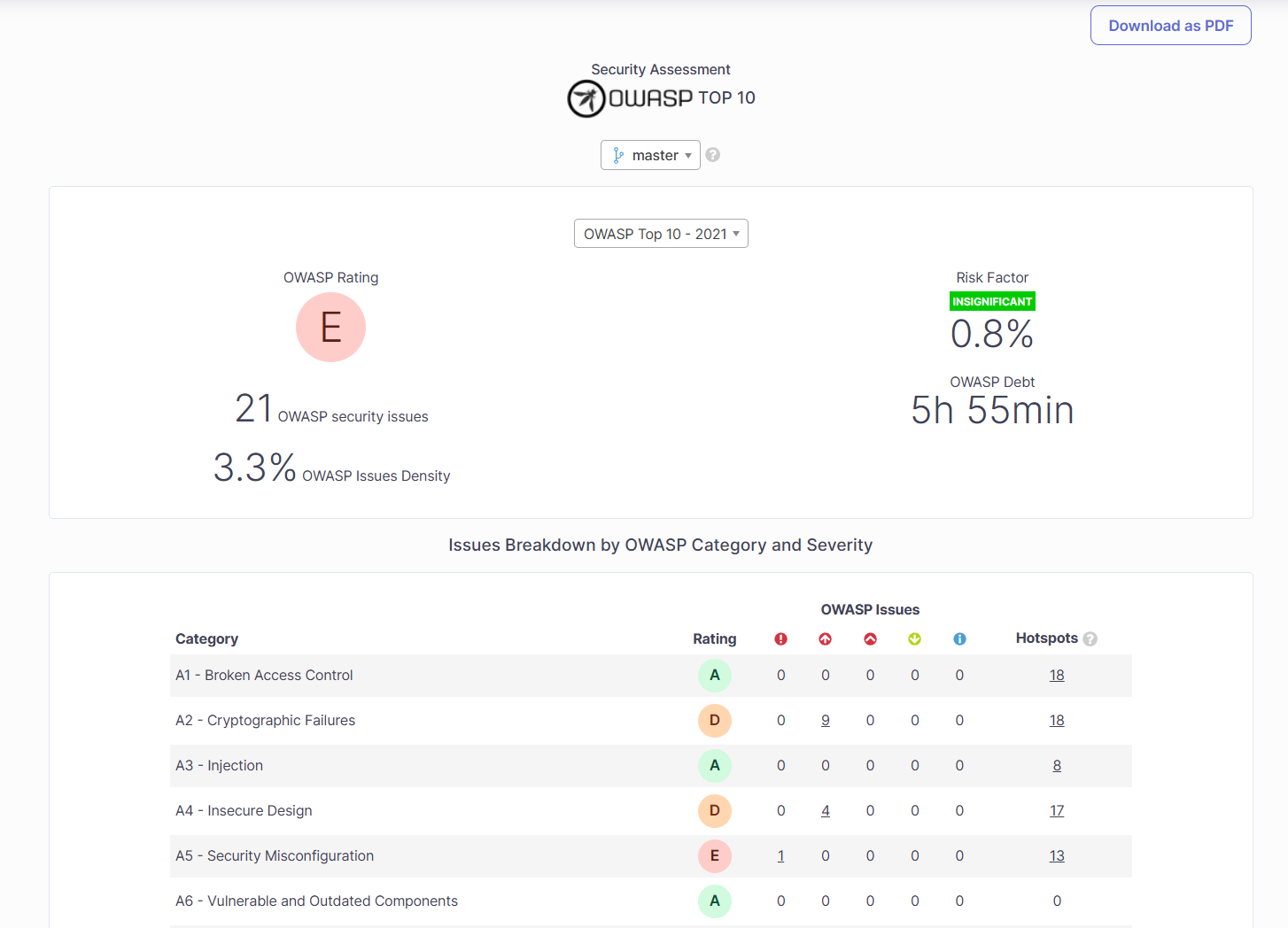
Task: Click the Hotspots help question icon
Action: click(x=1090, y=639)
